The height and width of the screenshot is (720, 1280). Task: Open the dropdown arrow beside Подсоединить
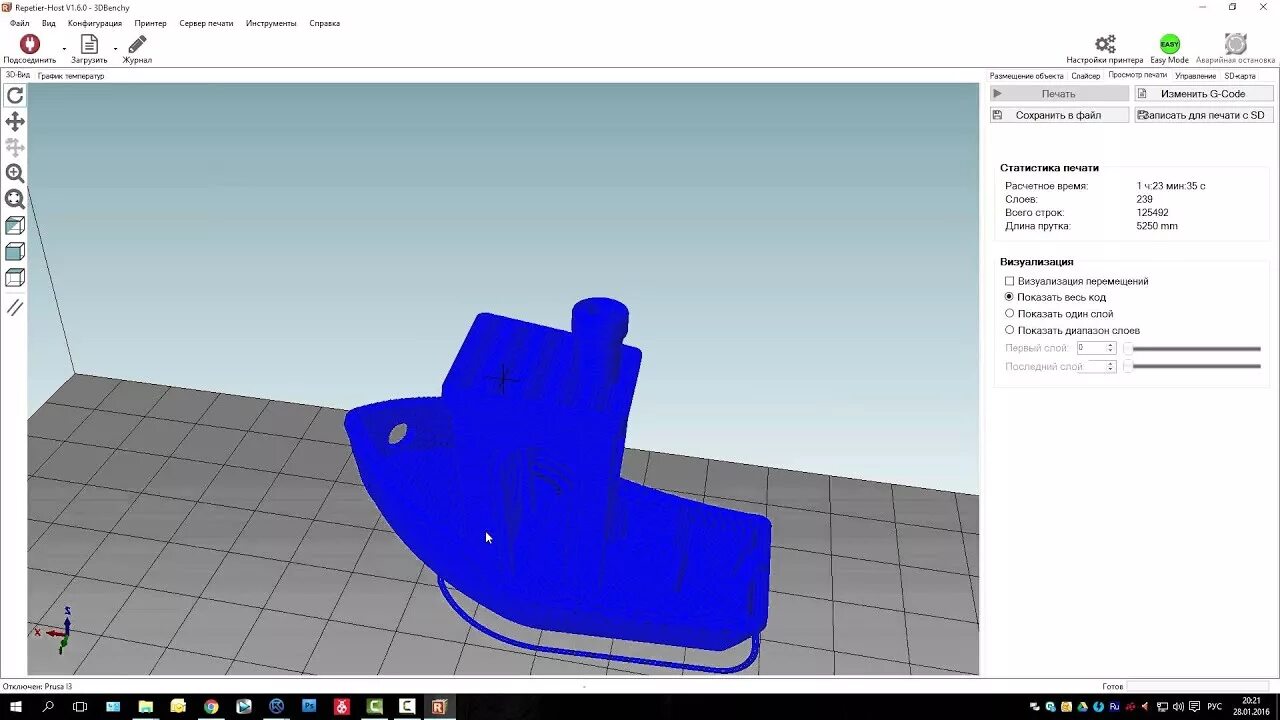[64, 48]
